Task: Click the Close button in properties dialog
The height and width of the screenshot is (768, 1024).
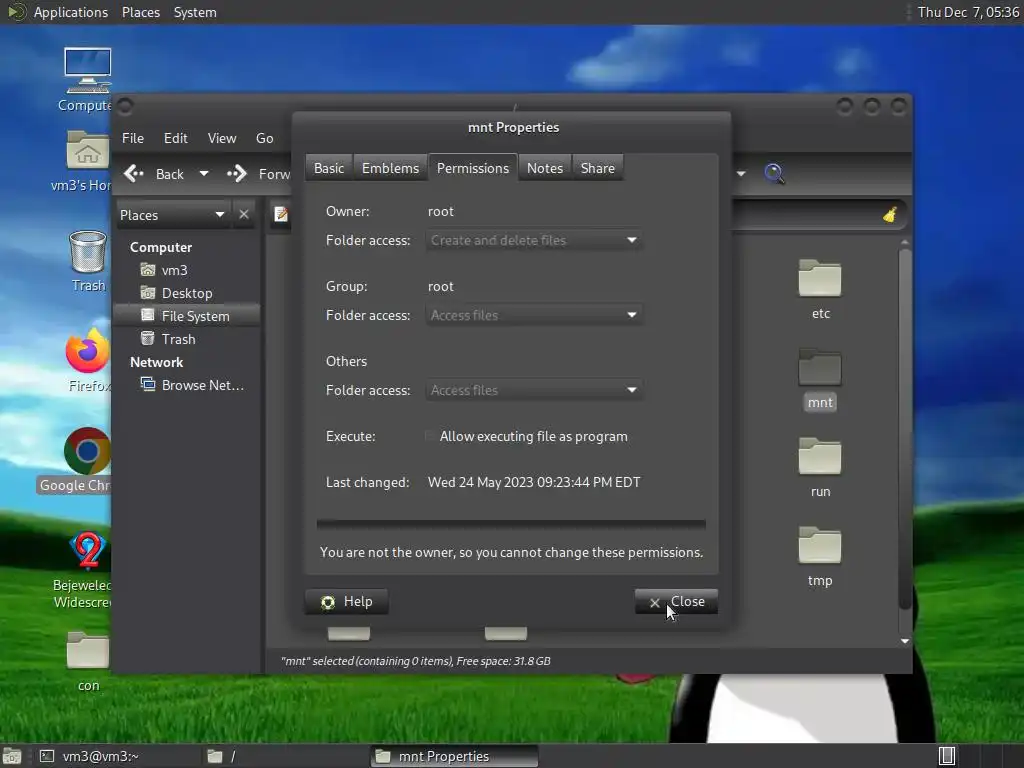Action: click(x=677, y=601)
